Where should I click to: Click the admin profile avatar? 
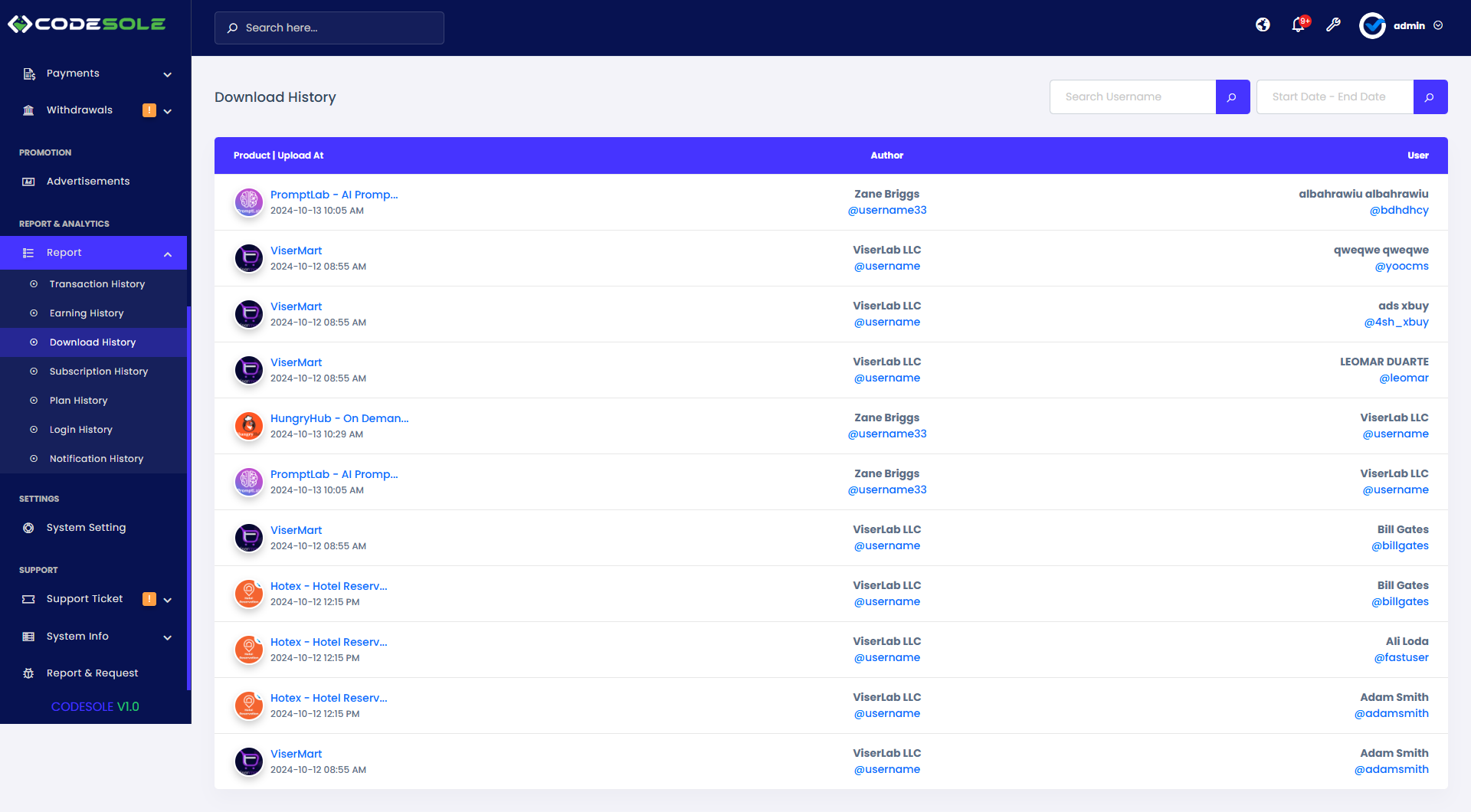pyautogui.click(x=1372, y=25)
